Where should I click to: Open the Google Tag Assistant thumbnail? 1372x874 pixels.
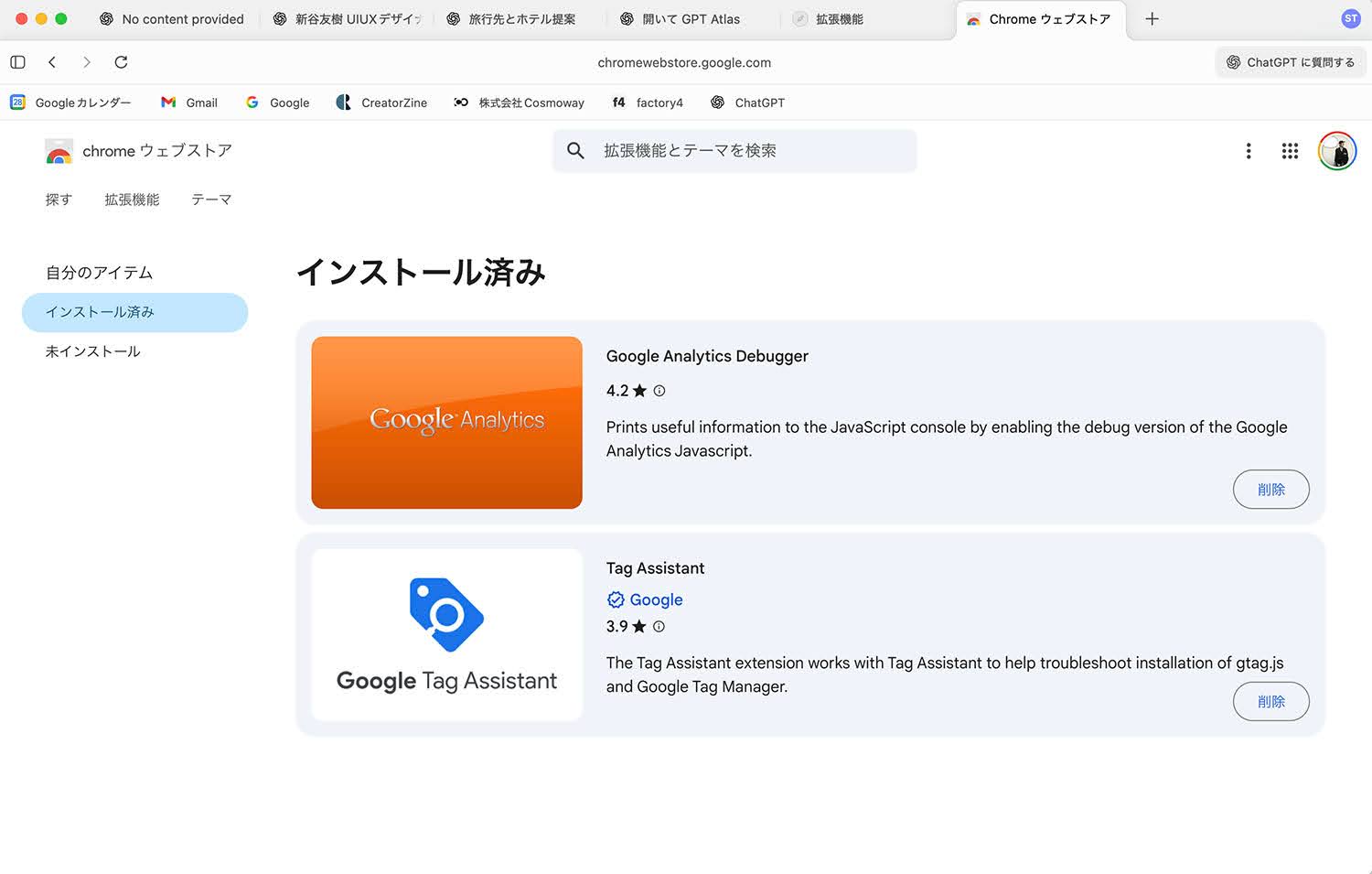(446, 634)
